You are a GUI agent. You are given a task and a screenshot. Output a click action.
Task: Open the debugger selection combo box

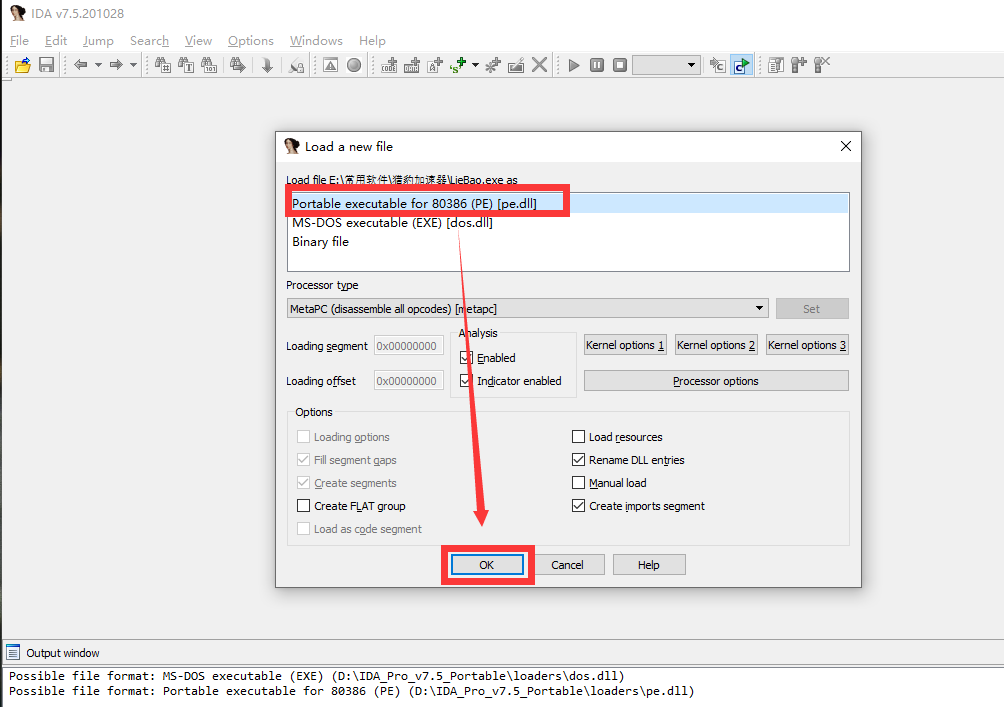tap(665, 65)
